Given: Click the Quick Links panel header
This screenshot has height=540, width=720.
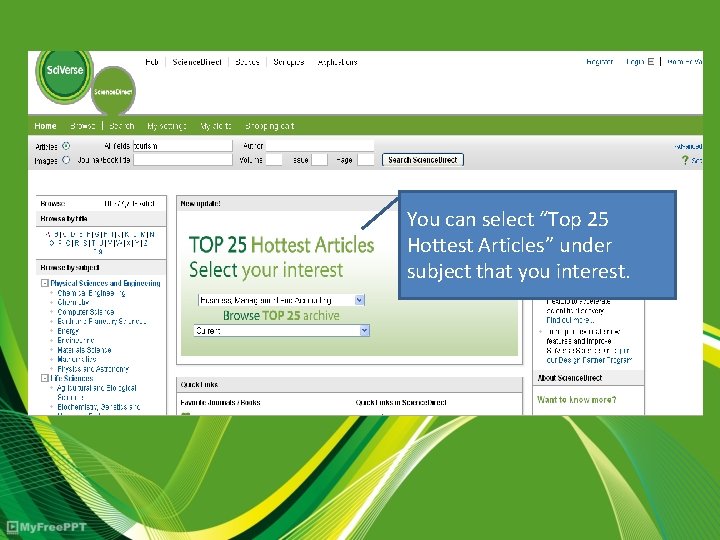Looking at the screenshot, I should (349, 385).
